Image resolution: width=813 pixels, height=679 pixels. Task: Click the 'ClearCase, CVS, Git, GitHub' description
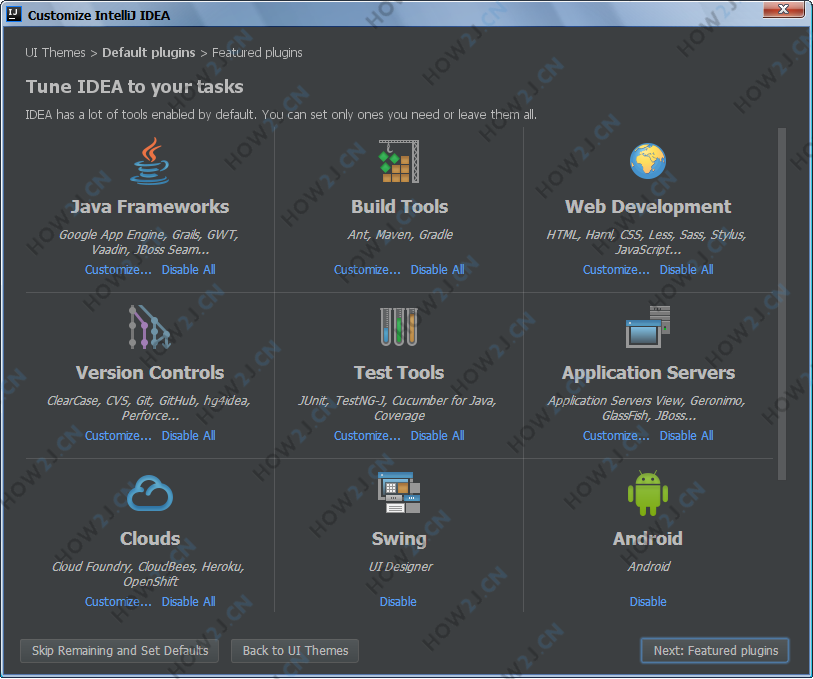(x=149, y=408)
